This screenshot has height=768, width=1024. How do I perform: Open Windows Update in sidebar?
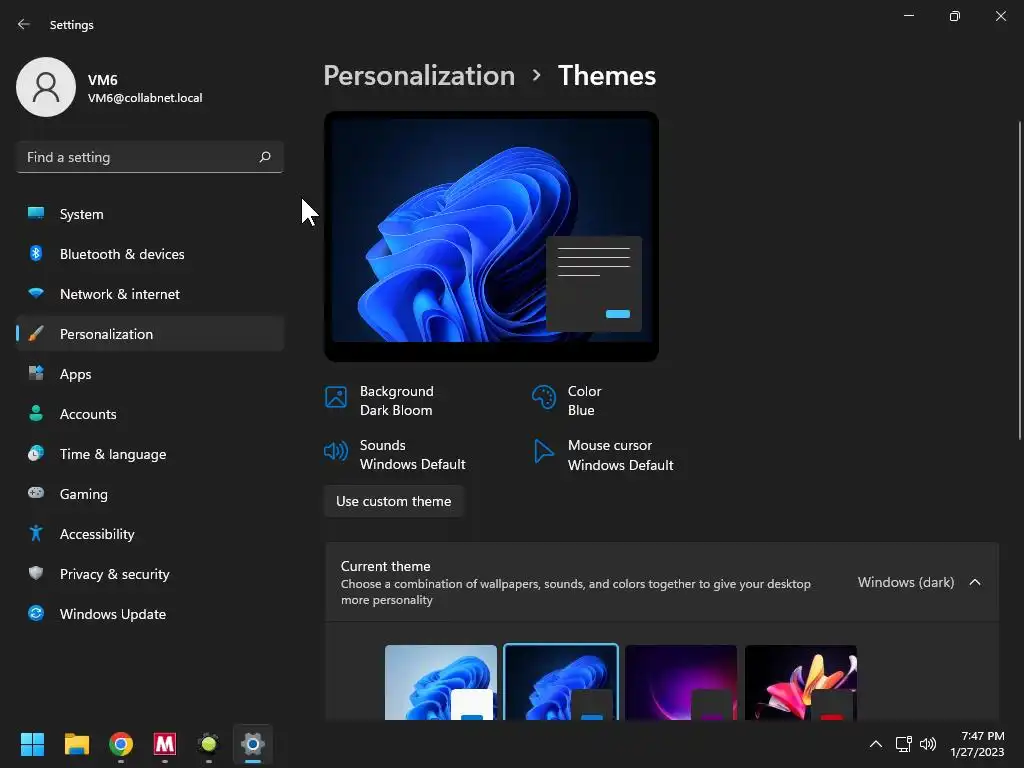[150, 613]
